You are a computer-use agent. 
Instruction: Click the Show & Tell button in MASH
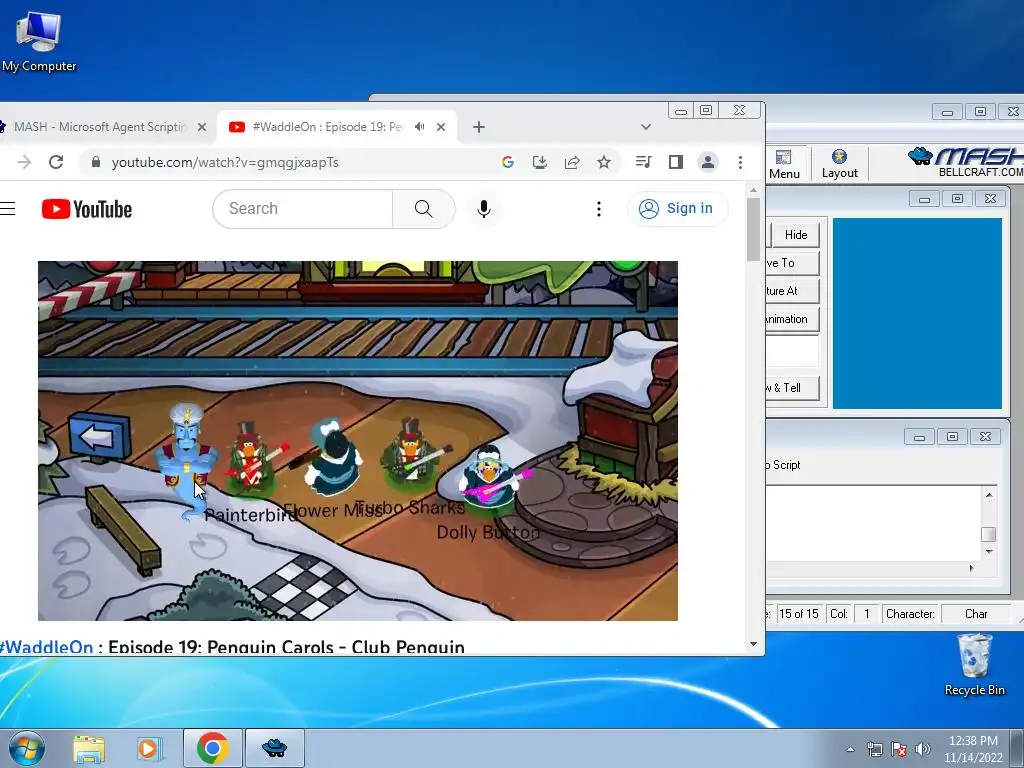pyautogui.click(x=792, y=387)
